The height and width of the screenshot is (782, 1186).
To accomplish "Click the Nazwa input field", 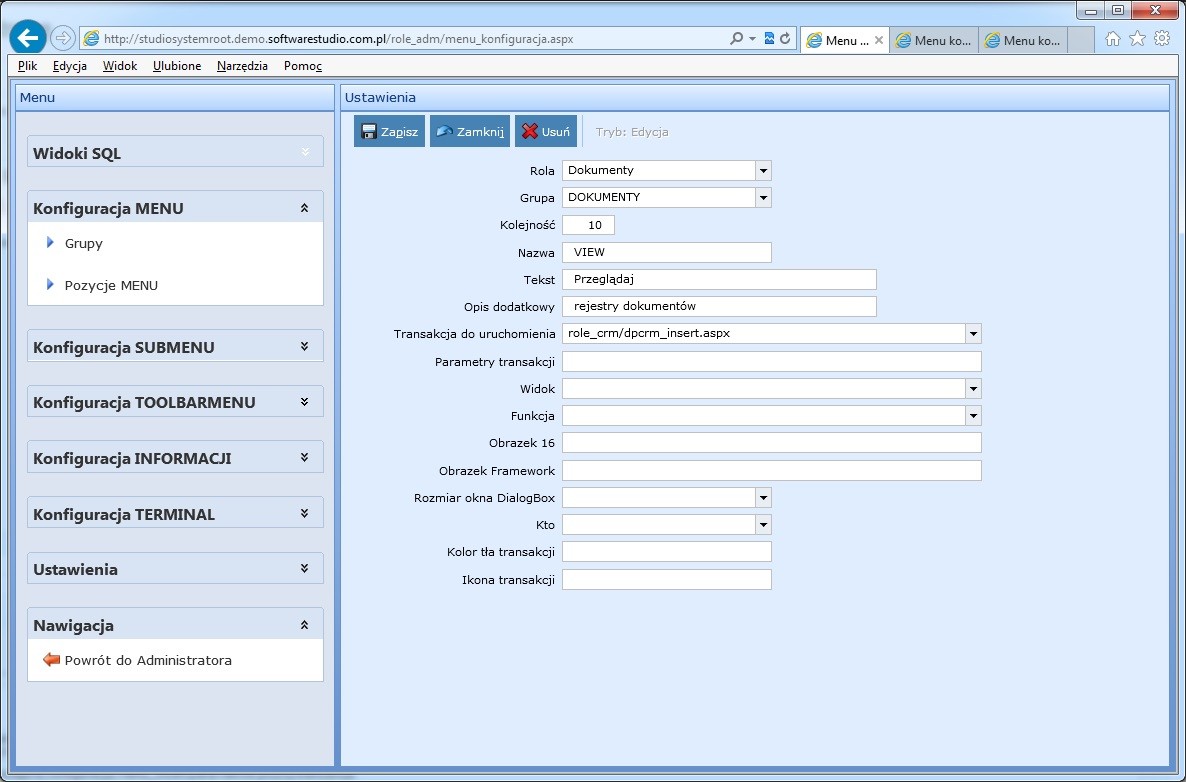I will pyautogui.click(x=667, y=252).
